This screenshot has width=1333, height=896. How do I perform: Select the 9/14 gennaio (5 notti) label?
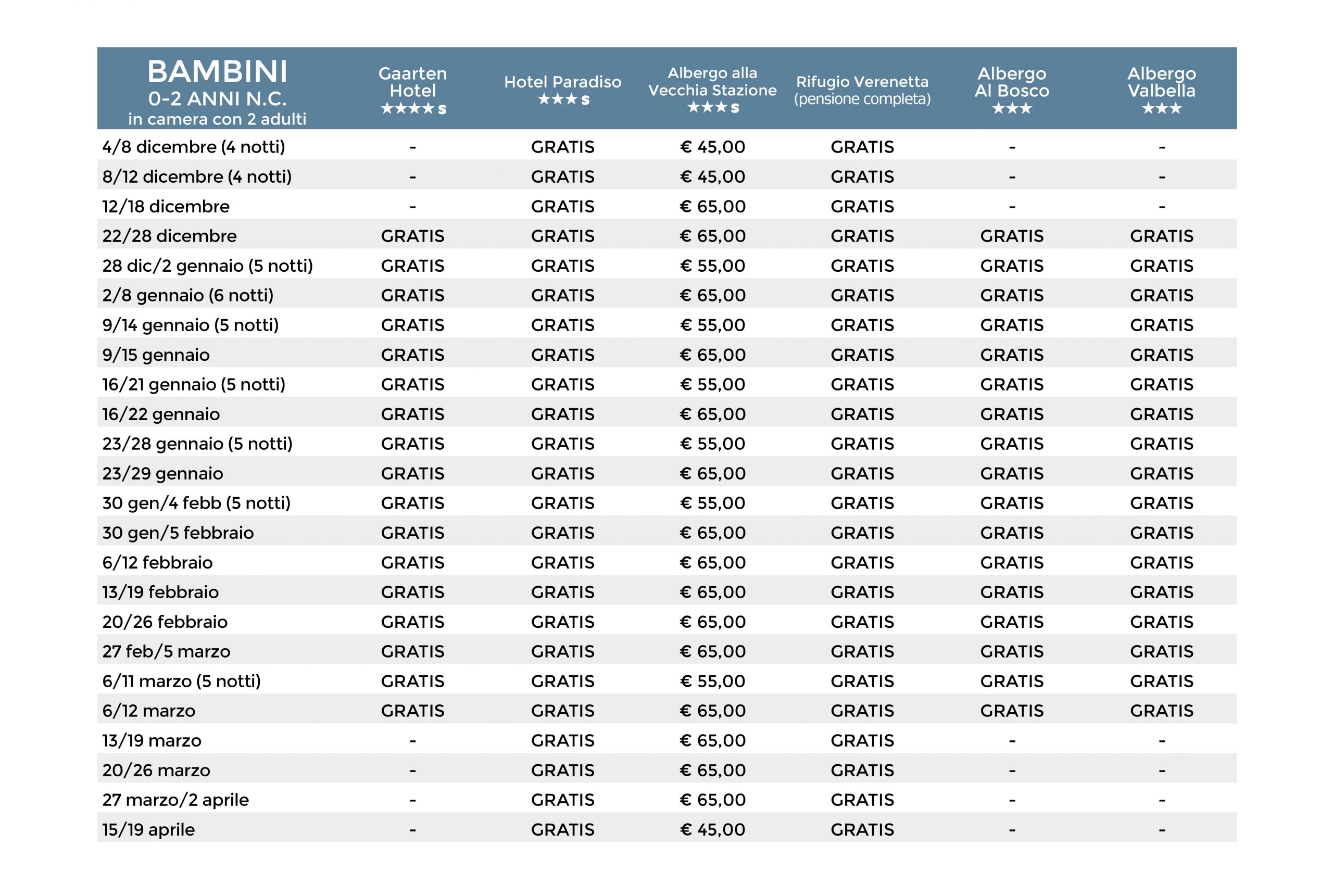(x=190, y=325)
